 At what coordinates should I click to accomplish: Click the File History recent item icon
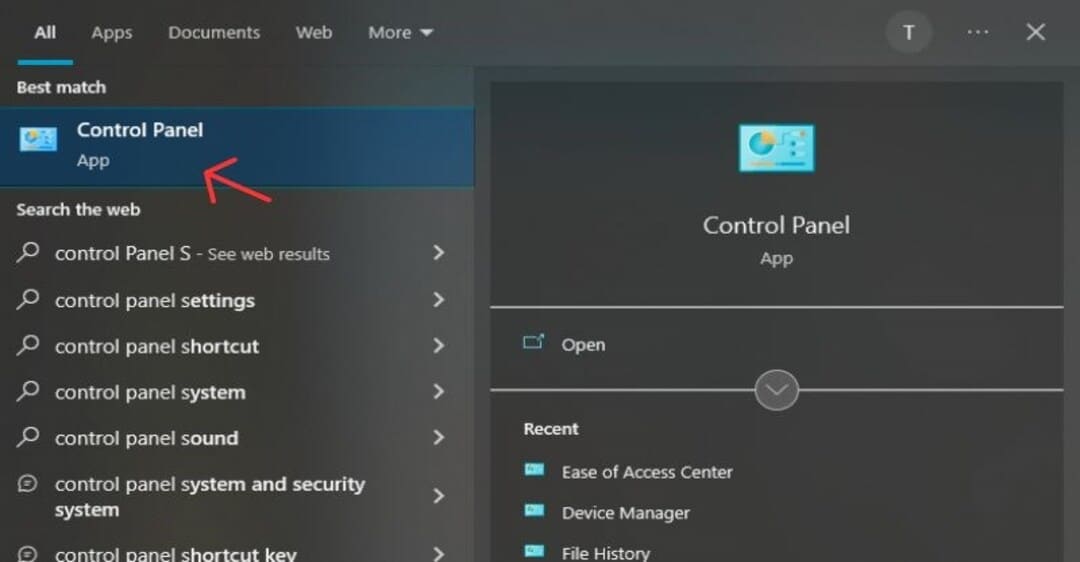(x=535, y=552)
